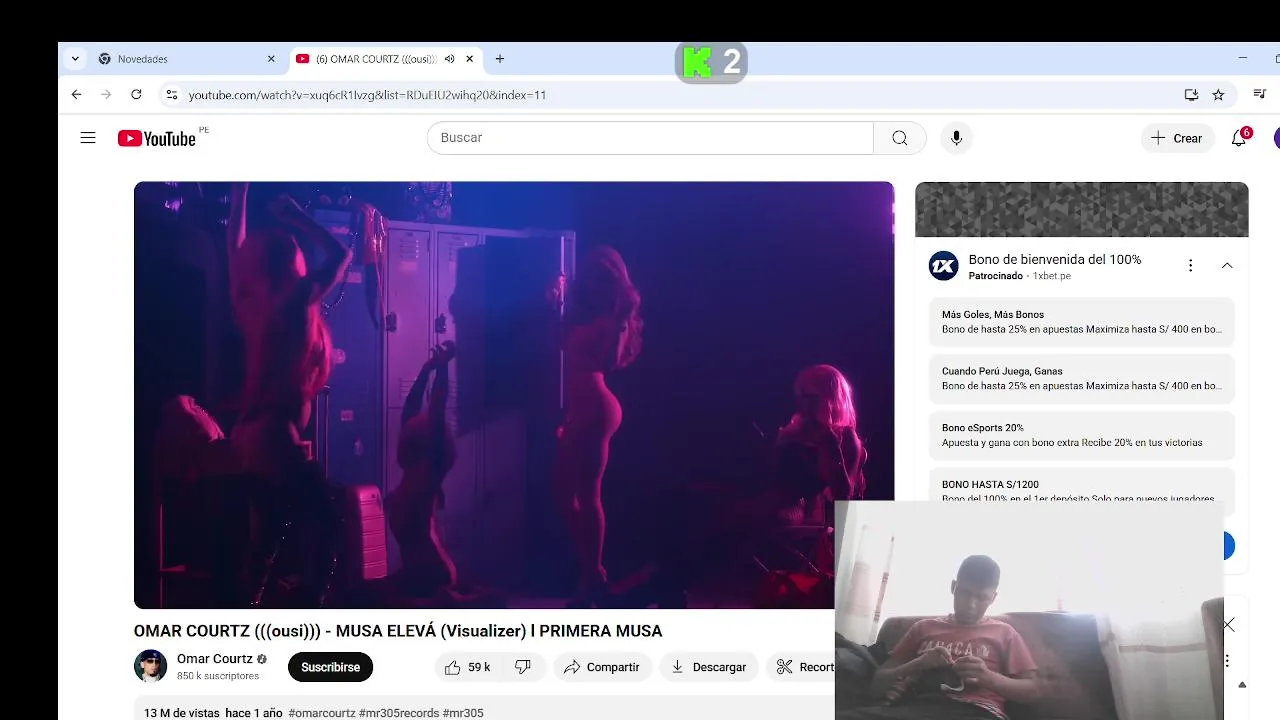Viewport: 1280px width, 720px height.
Task: Click install app icon in address bar
Action: click(1191, 95)
